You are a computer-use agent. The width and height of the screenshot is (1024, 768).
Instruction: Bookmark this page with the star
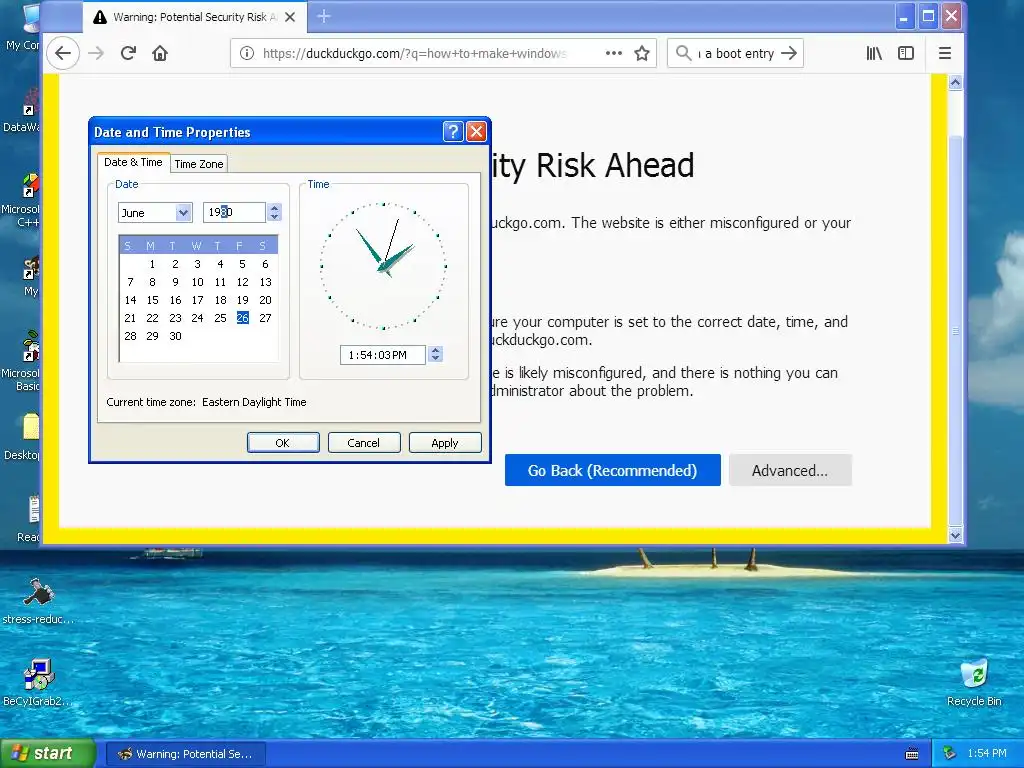pyautogui.click(x=642, y=54)
